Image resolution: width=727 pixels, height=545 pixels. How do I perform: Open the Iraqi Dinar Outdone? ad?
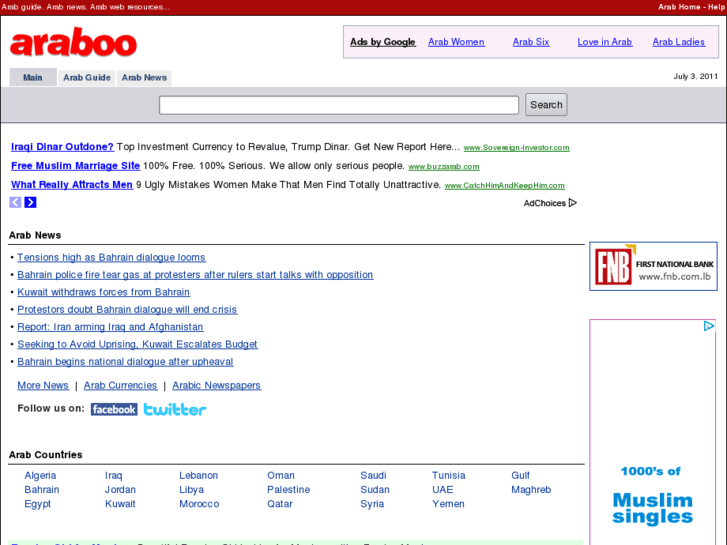pos(62,147)
